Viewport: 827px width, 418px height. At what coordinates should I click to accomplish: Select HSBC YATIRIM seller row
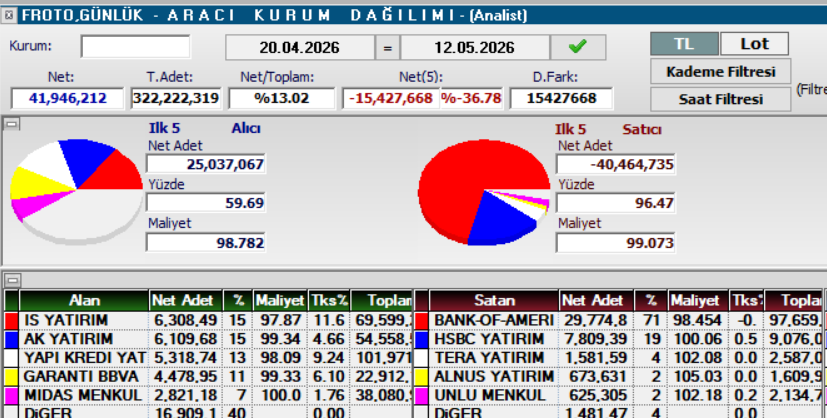(x=618, y=339)
